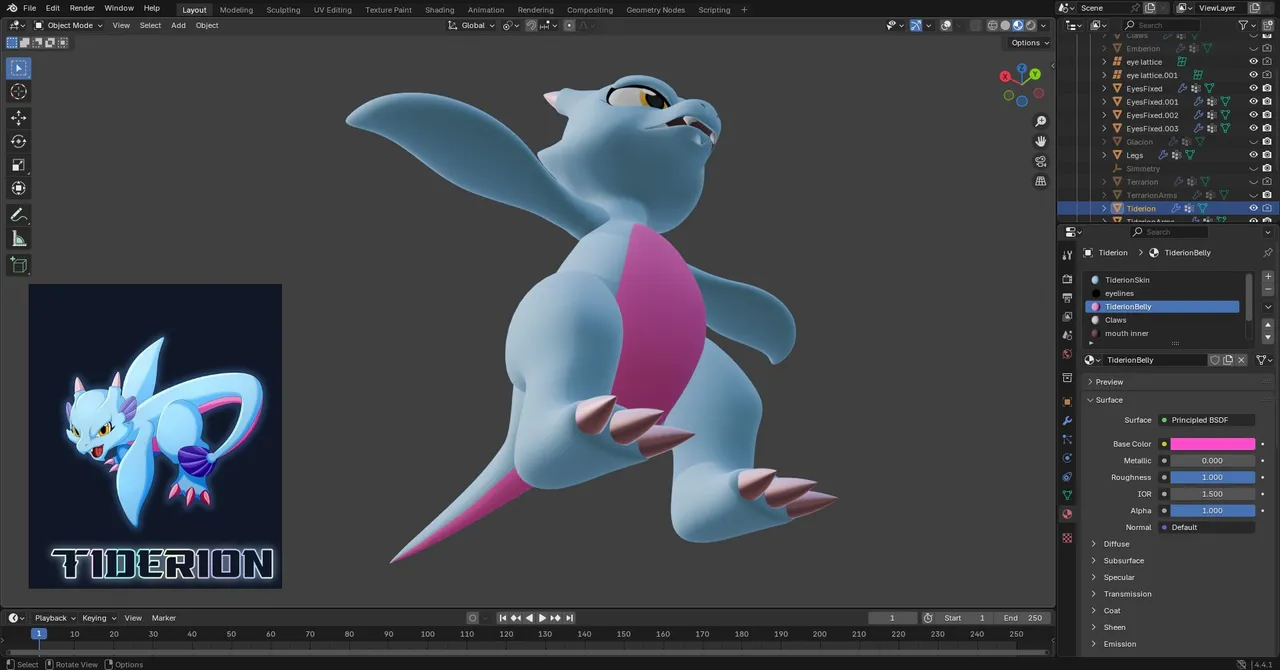Open the Material properties tab
This screenshot has width=1280, height=670.
click(x=1067, y=514)
